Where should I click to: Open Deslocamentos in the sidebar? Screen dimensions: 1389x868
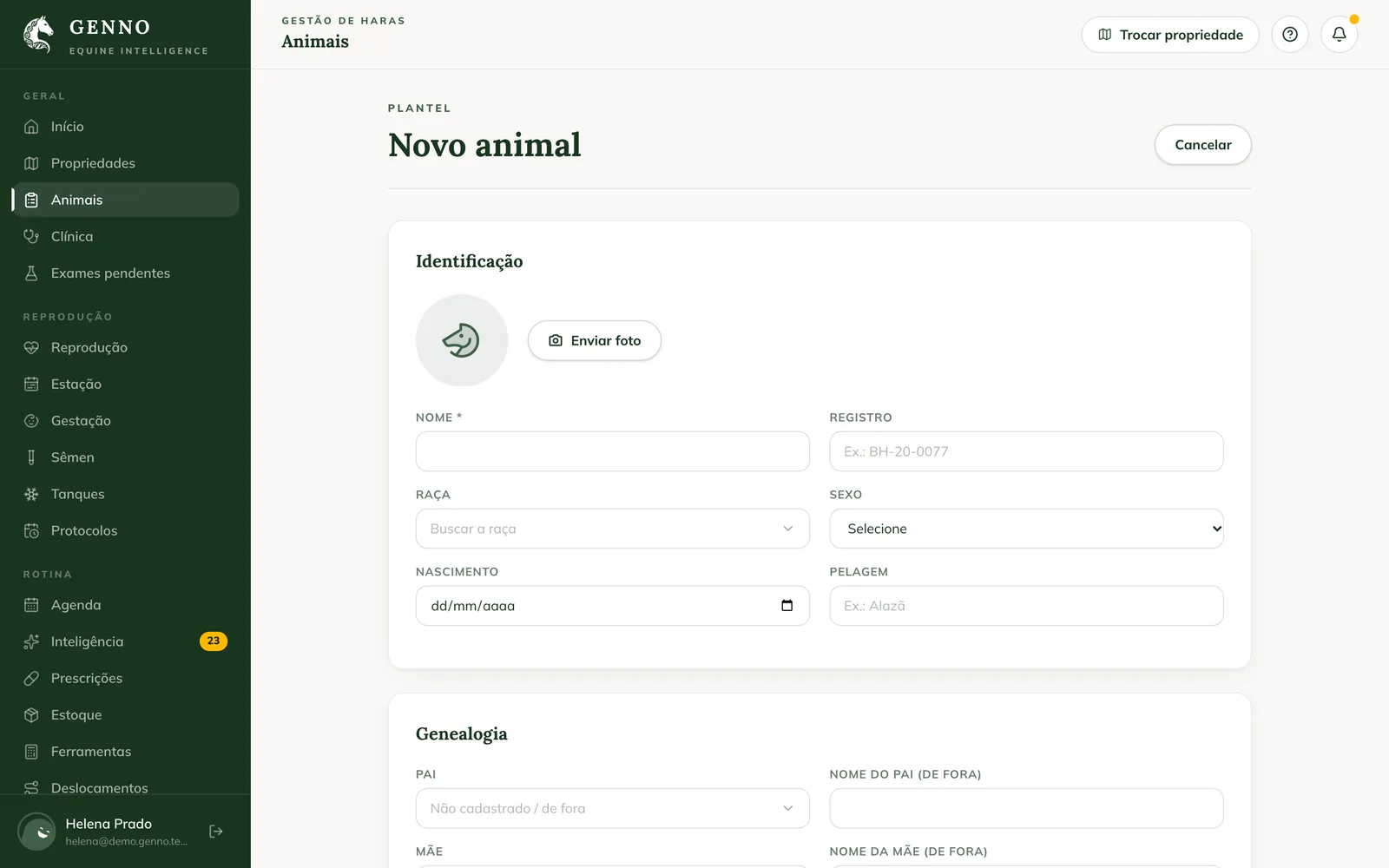[126, 787]
